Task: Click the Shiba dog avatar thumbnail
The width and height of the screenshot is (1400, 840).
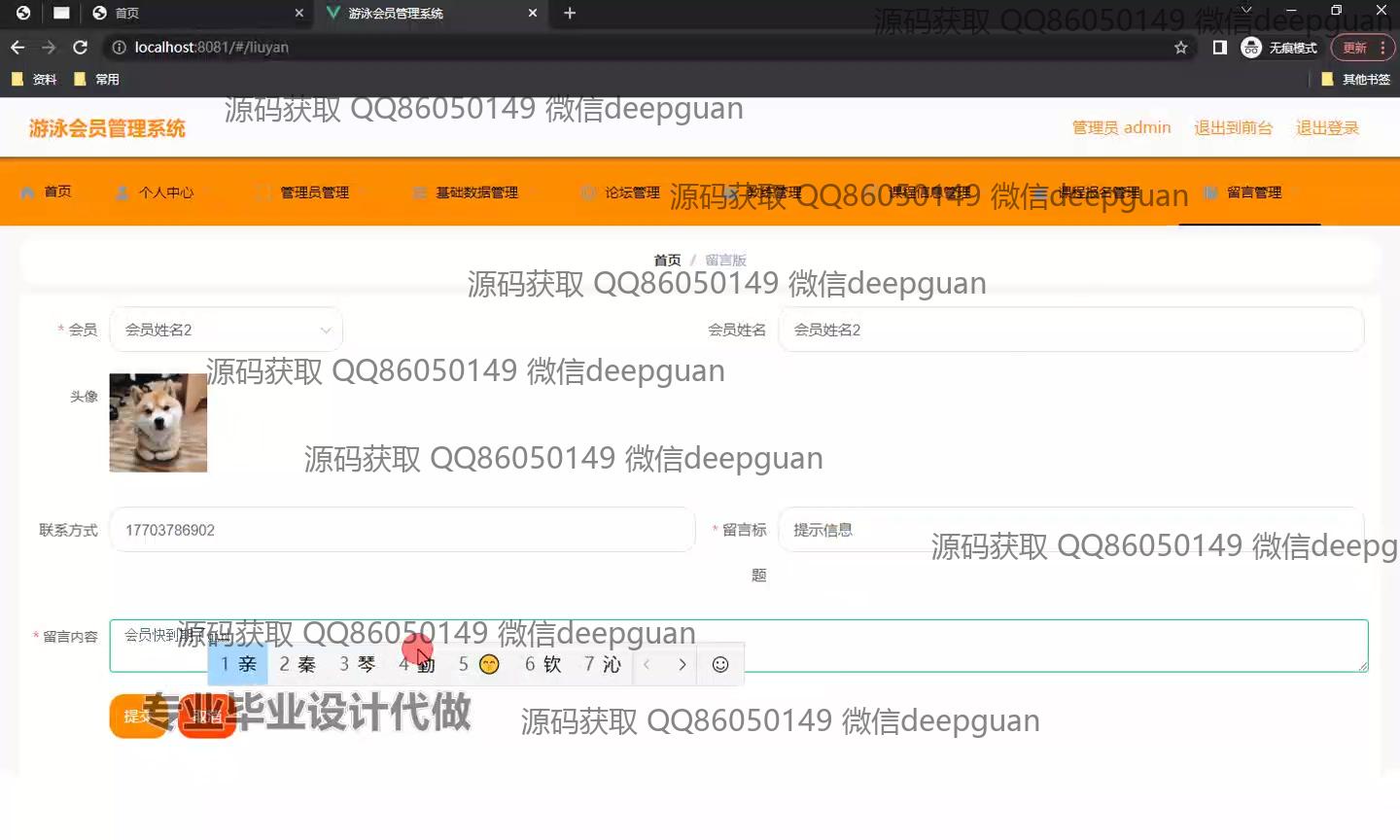Action: [158, 423]
